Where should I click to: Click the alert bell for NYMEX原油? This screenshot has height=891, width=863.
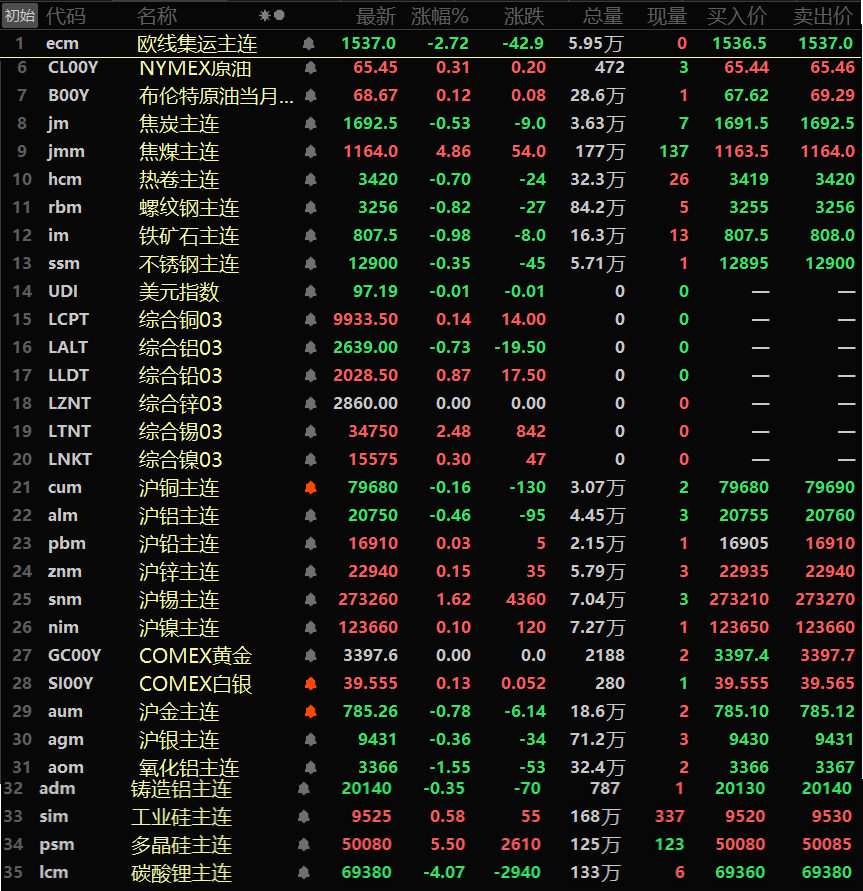click(x=310, y=68)
